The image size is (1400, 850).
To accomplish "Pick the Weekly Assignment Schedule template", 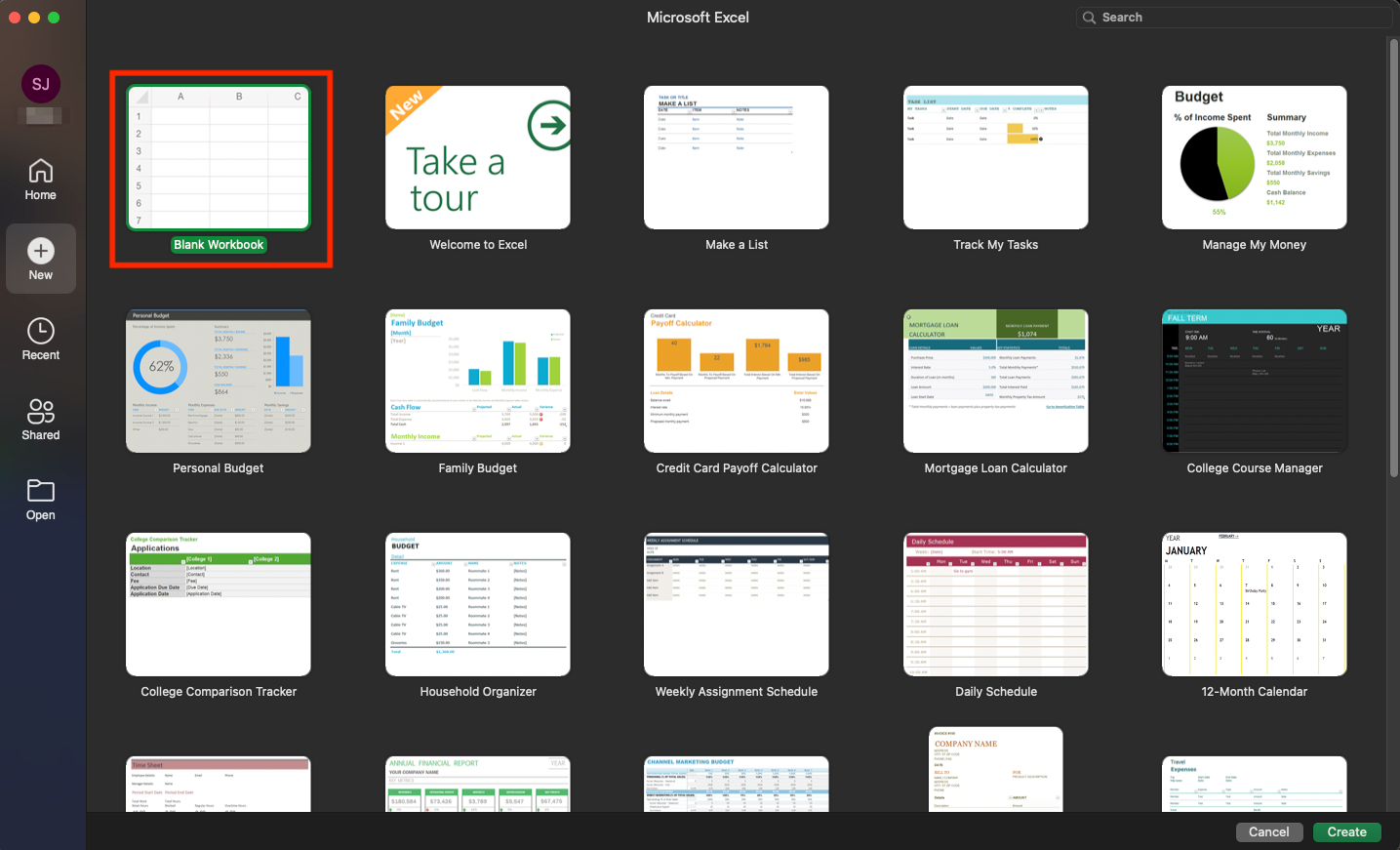I will (x=737, y=604).
